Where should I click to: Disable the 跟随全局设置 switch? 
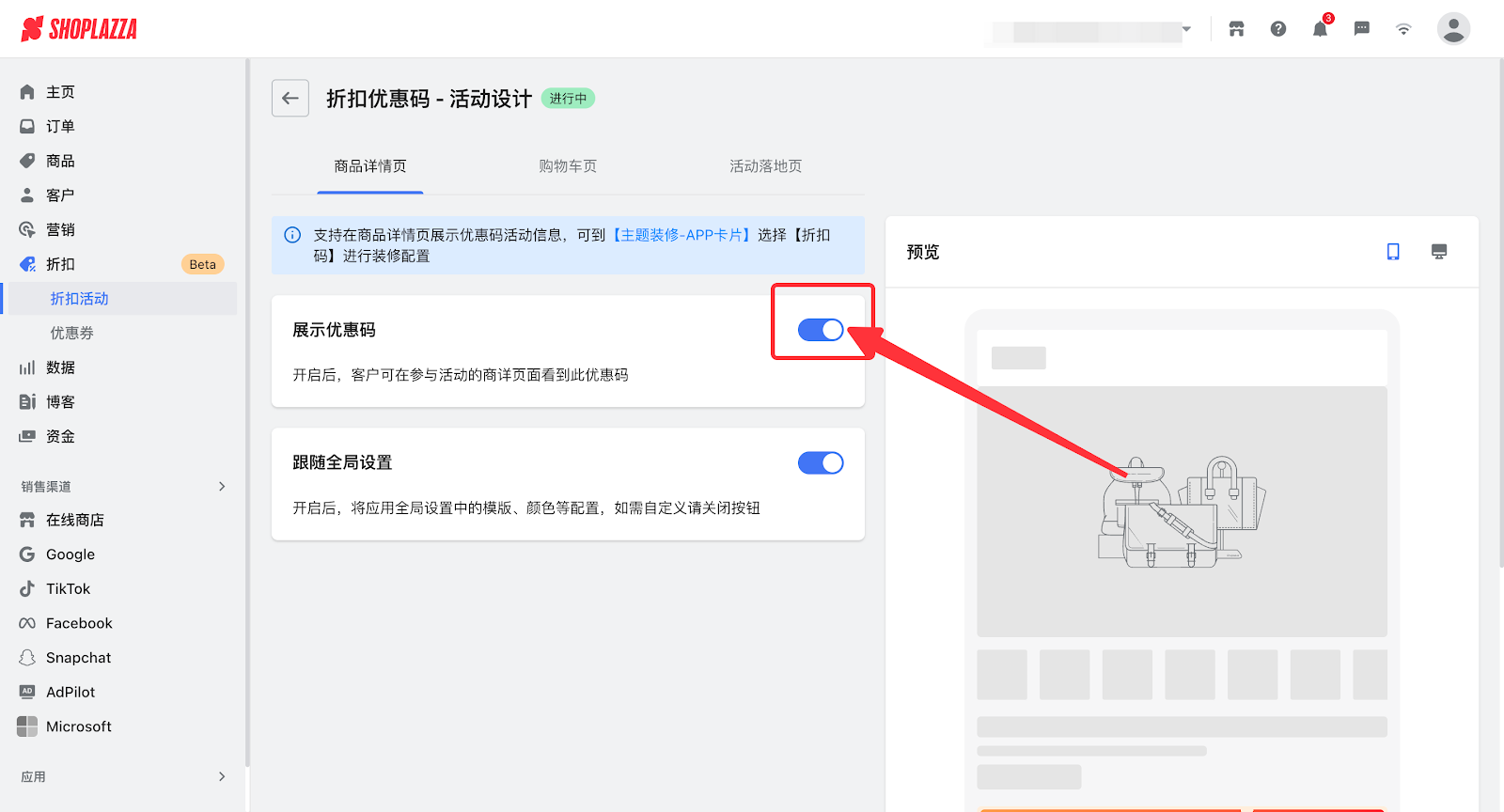click(821, 463)
